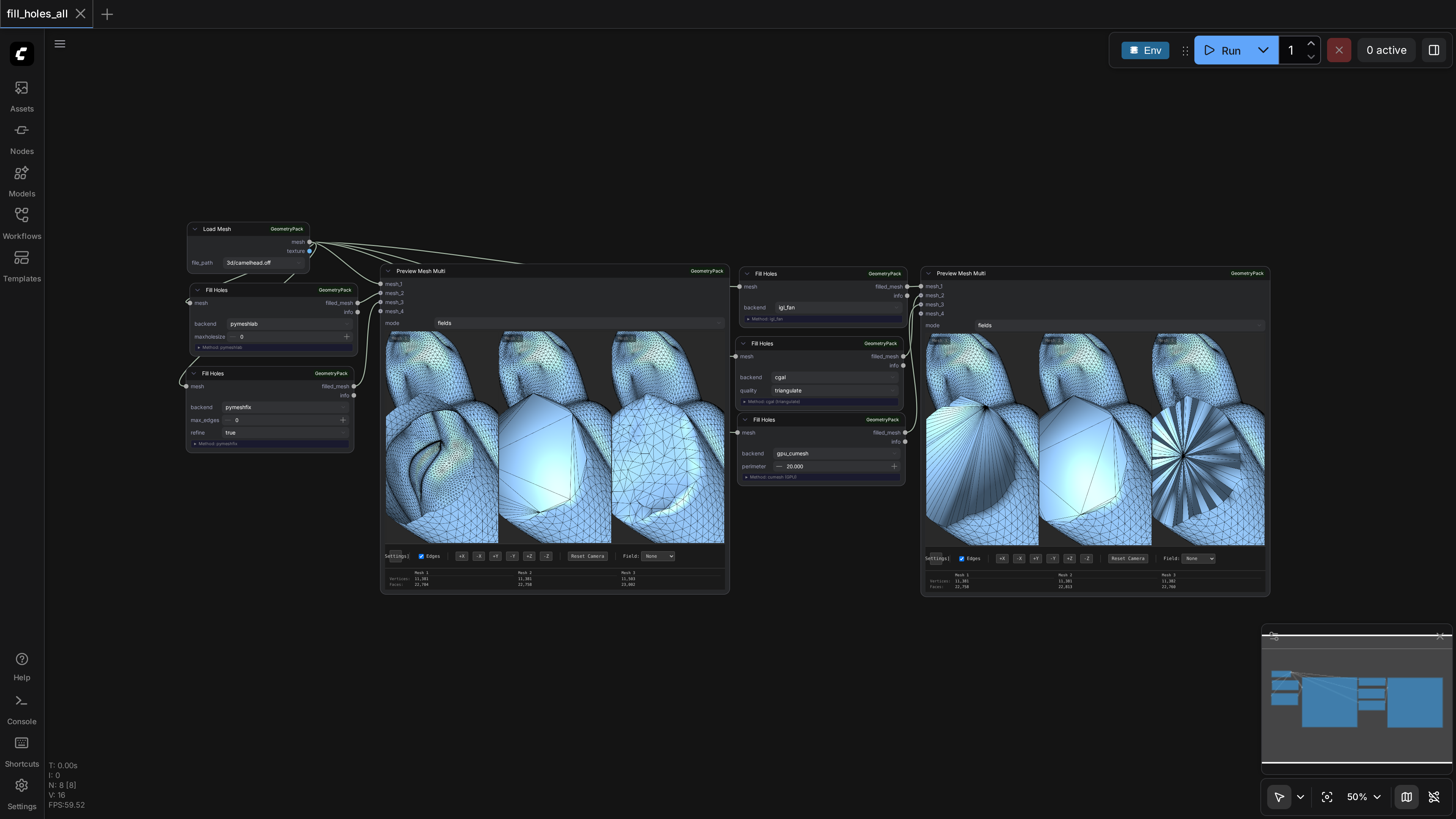Collapse the Load Mesh node
This screenshot has height=819, width=1456.
coord(195,229)
